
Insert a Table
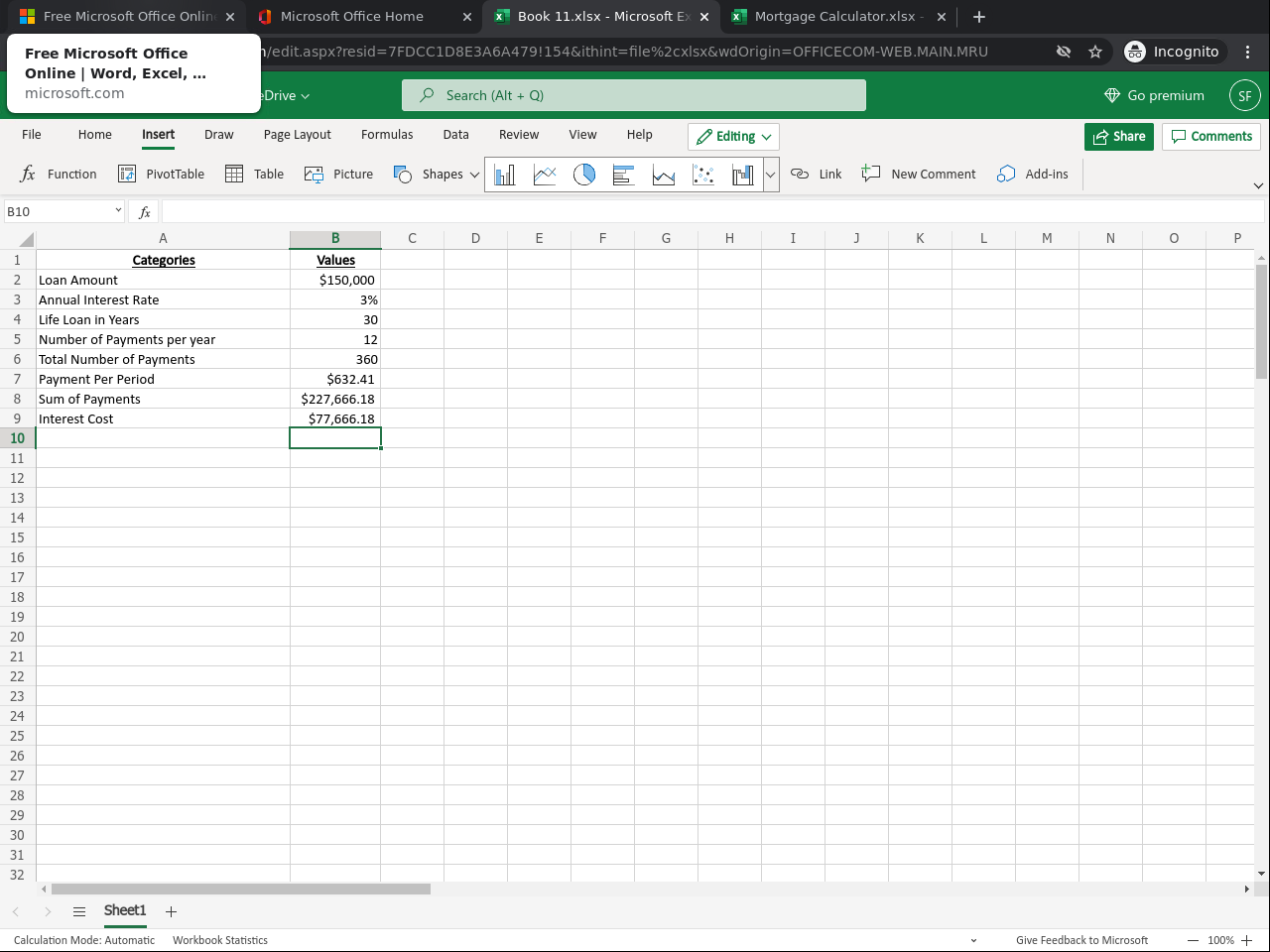pos(255,175)
